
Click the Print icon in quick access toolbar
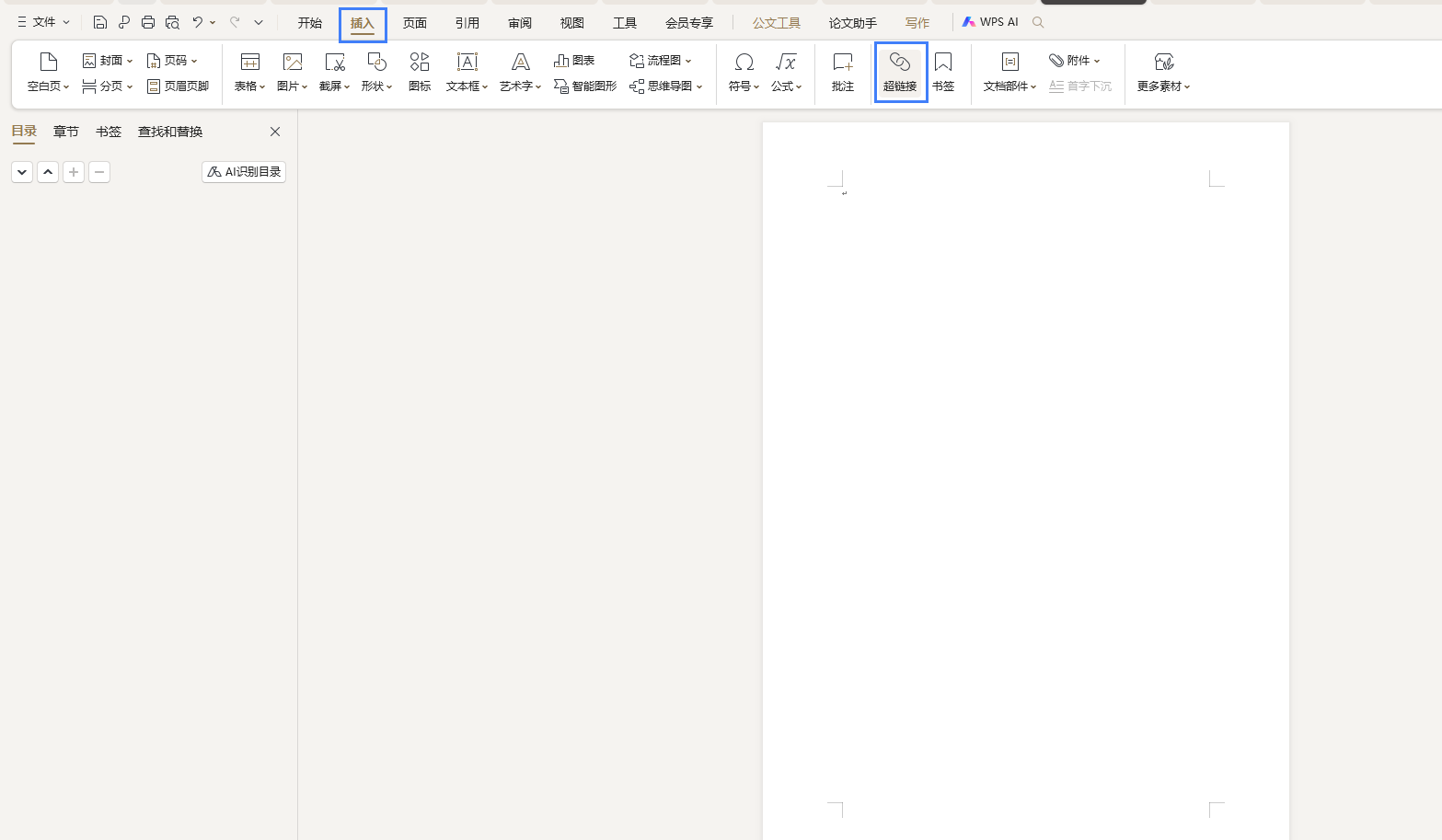point(148,22)
